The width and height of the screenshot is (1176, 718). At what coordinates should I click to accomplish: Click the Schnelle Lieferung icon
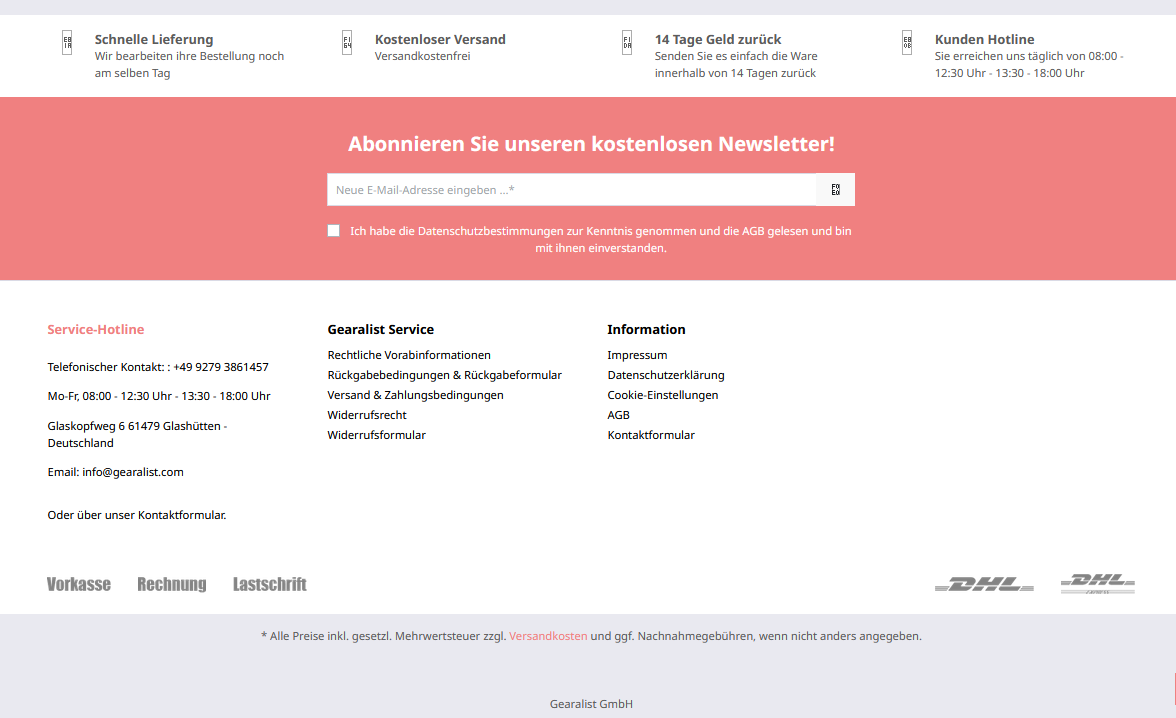pyautogui.click(x=67, y=43)
